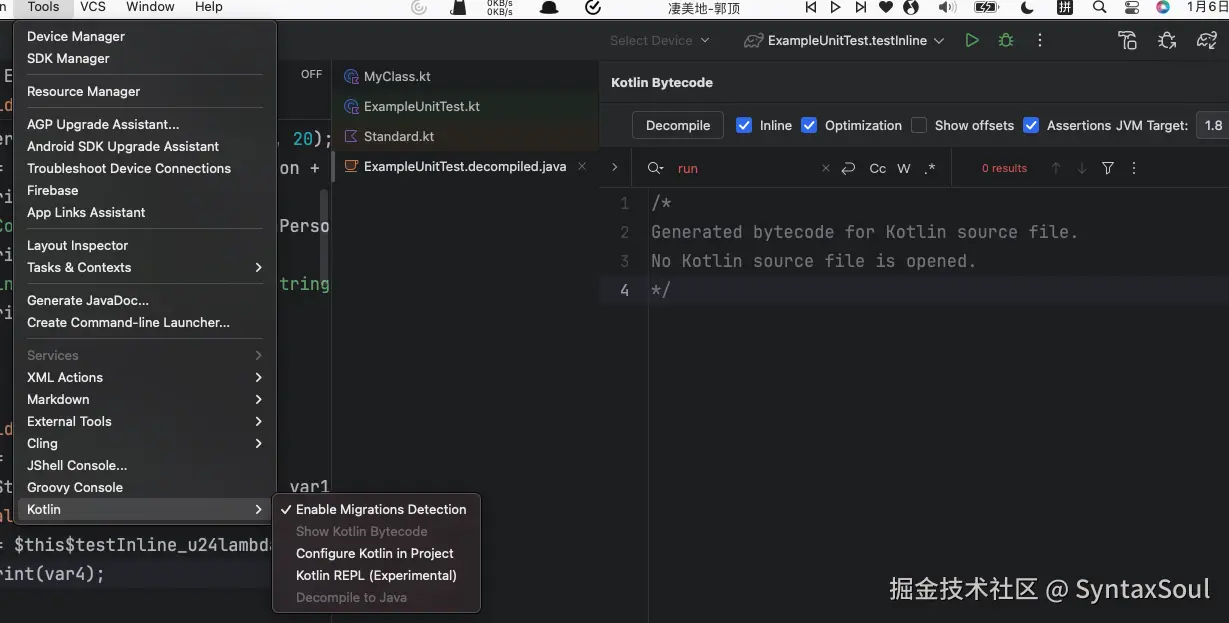
Task: Select Configure Kotlin in Project
Action: pyautogui.click(x=376, y=553)
